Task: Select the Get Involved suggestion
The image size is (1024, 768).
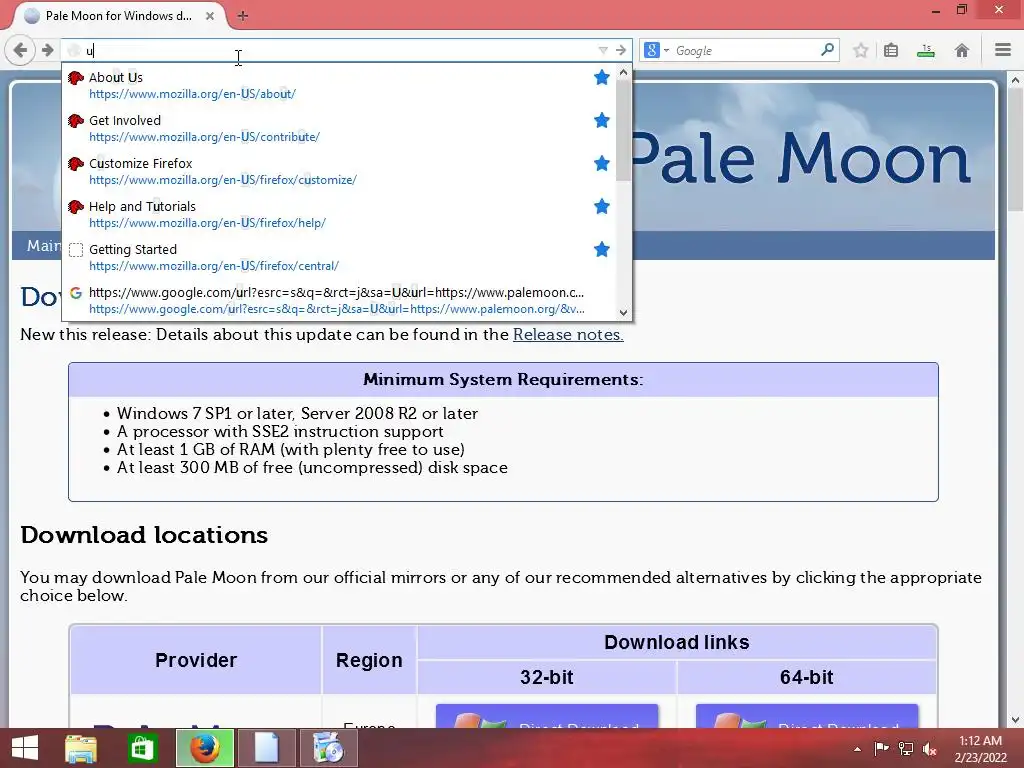Action: coord(338,129)
